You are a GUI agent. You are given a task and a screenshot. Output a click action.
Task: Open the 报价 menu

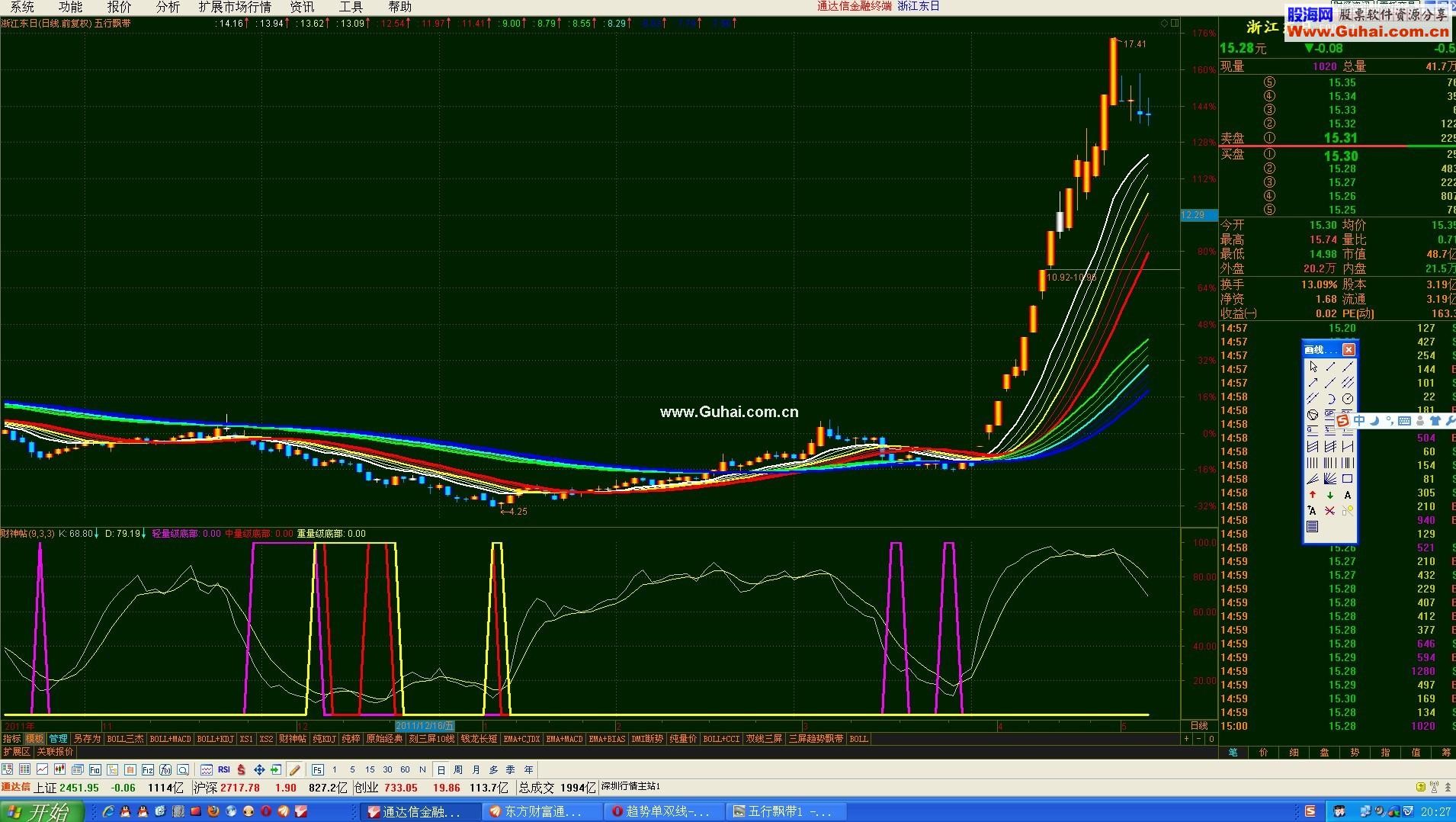[119, 7]
